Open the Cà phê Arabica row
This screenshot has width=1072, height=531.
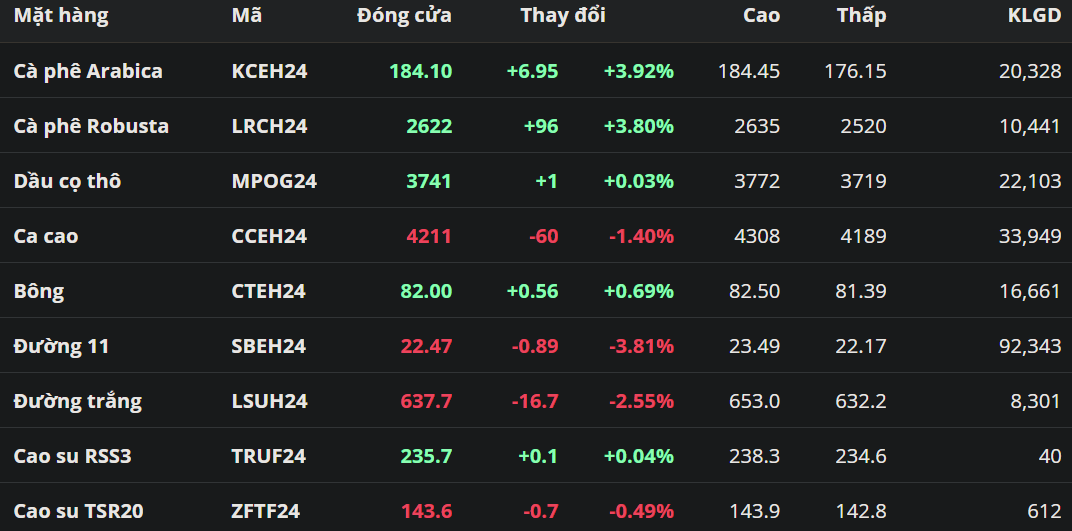(88, 71)
